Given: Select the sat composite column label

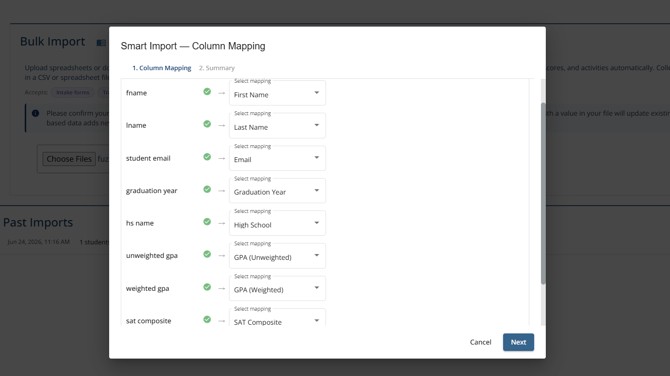Looking at the screenshot, I should pyautogui.click(x=148, y=321).
